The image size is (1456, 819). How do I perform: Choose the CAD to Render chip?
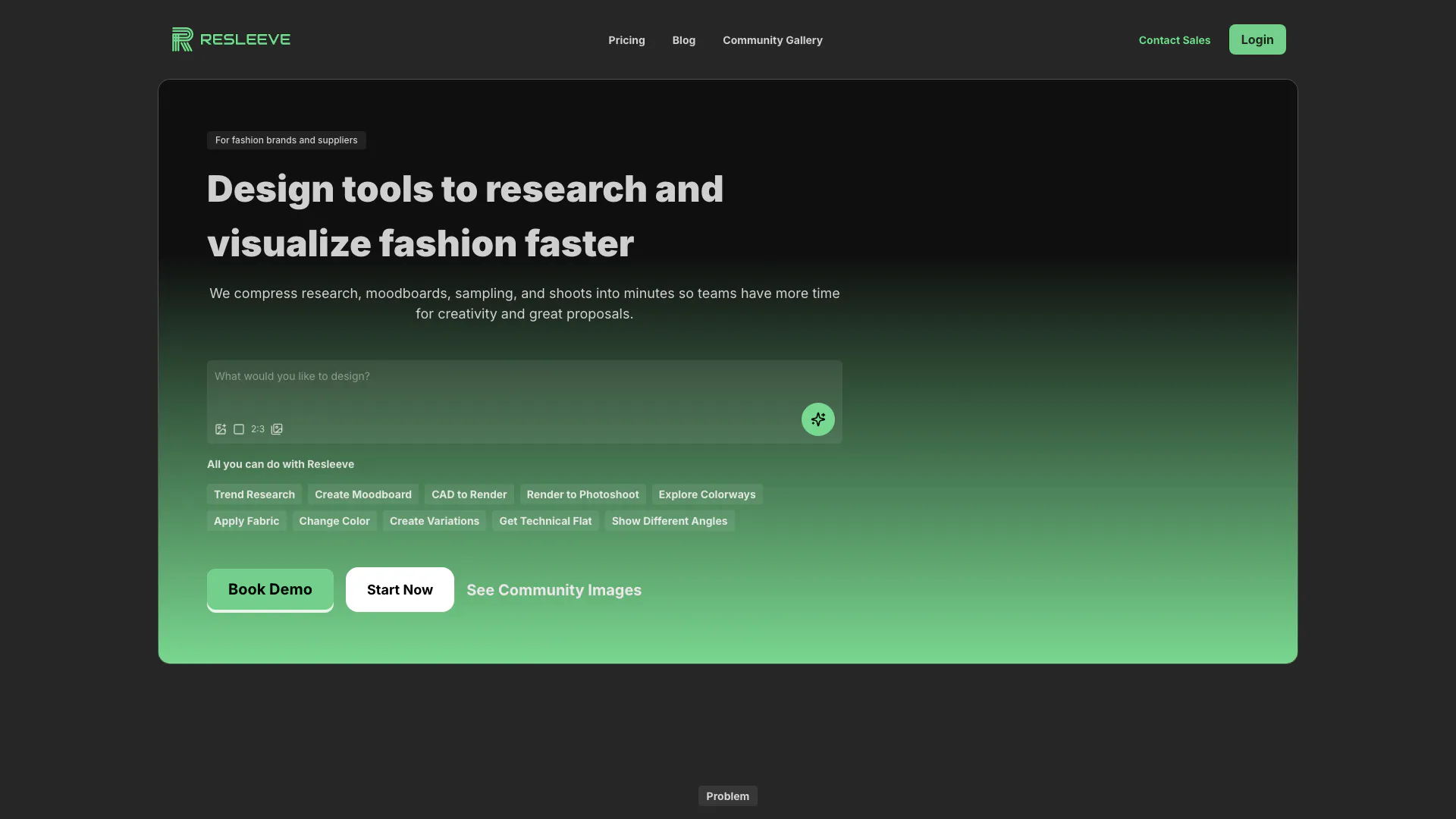pyautogui.click(x=469, y=494)
